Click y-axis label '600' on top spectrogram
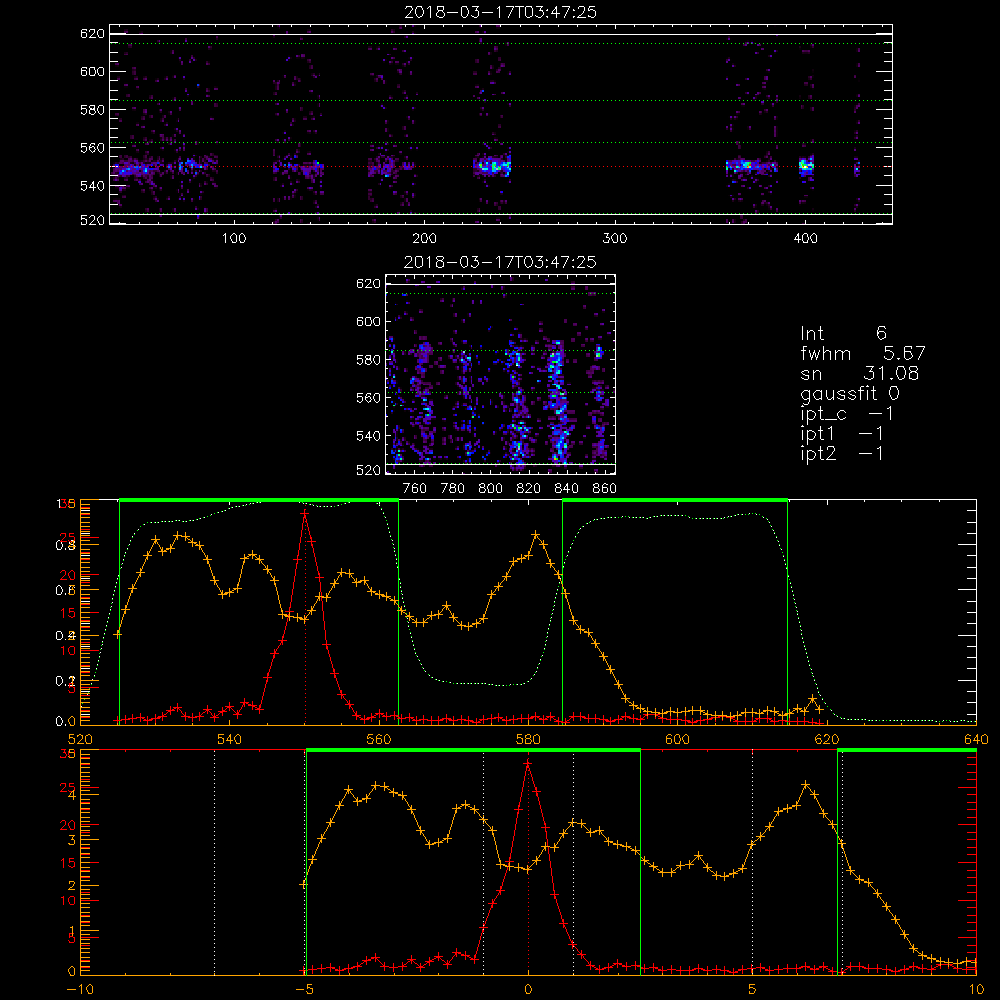This screenshot has width=1000, height=1000. [x=92, y=71]
